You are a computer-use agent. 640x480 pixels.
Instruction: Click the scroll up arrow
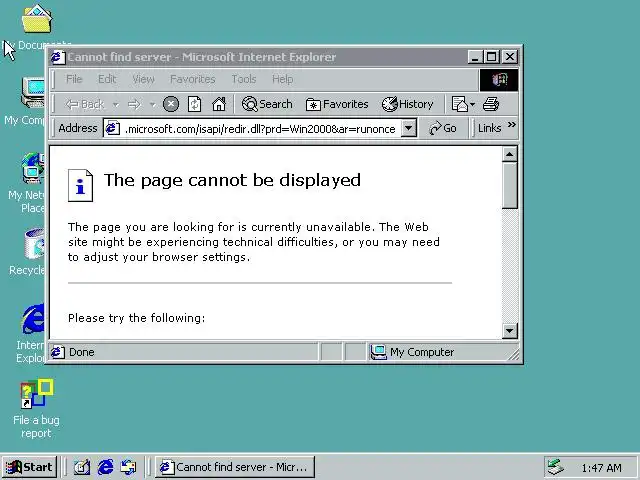(x=509, y=154)
